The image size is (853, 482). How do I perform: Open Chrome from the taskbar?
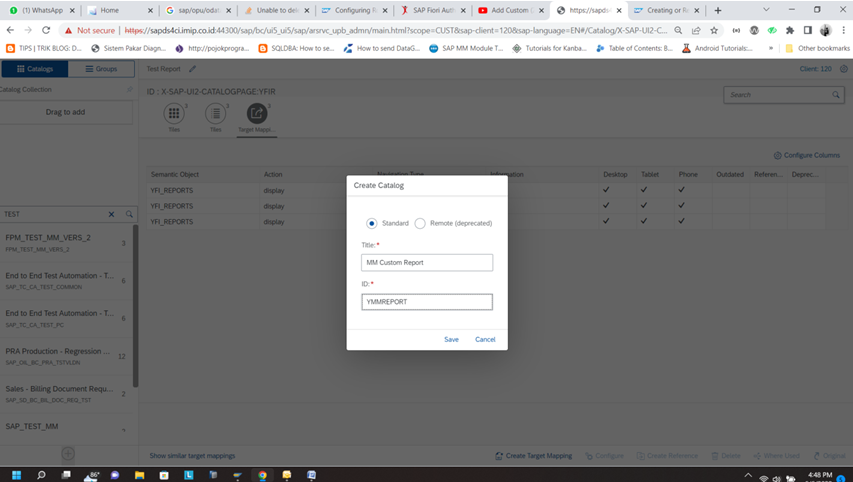(x=262, y=475)
